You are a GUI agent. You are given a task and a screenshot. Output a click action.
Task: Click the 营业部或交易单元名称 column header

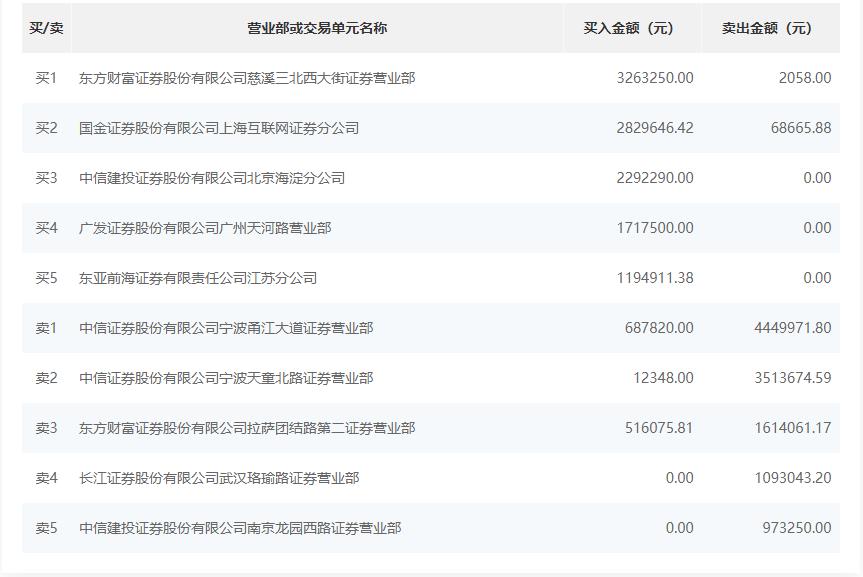point(317,28)
